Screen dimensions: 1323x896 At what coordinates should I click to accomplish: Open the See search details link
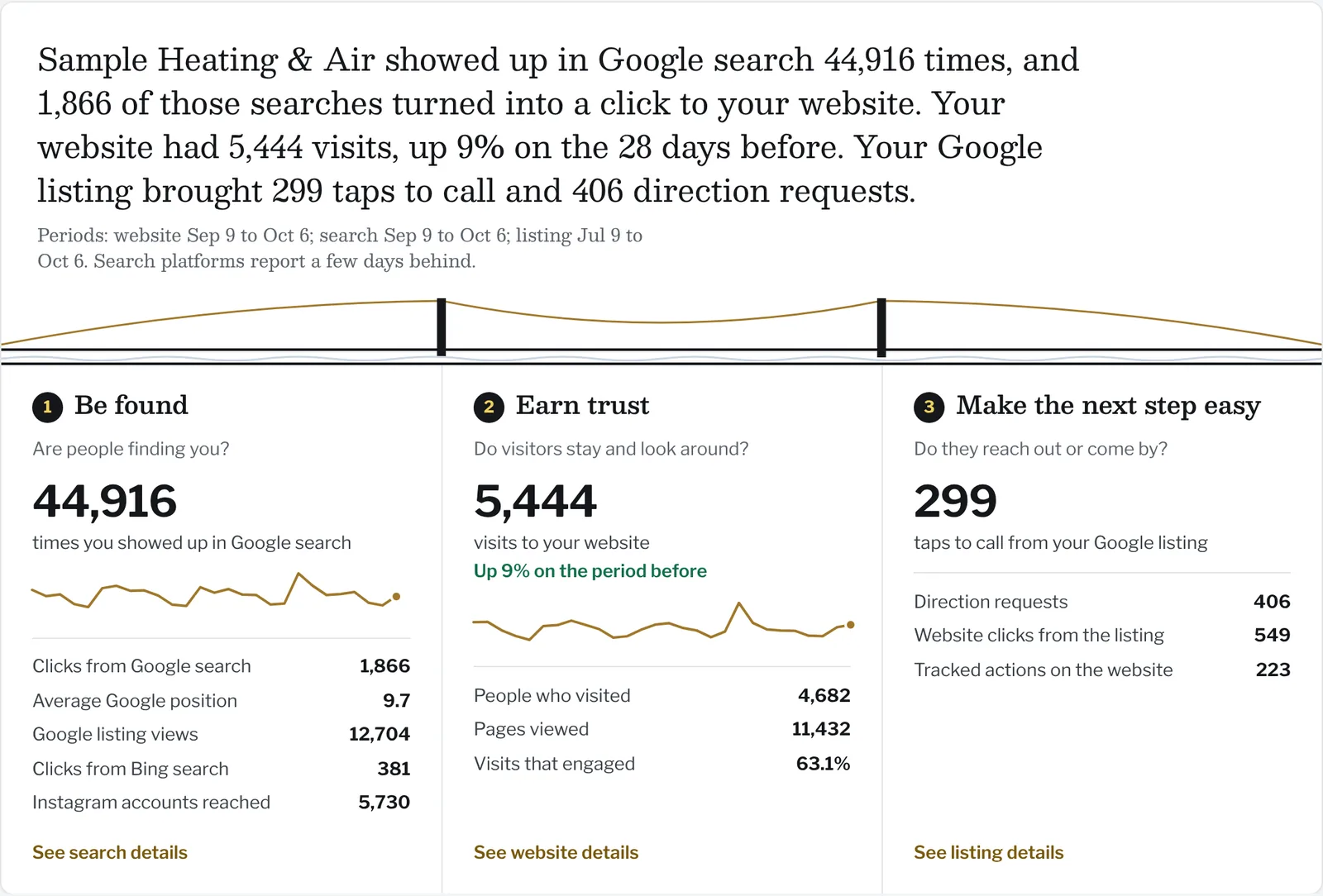click(x=110, y=852)
